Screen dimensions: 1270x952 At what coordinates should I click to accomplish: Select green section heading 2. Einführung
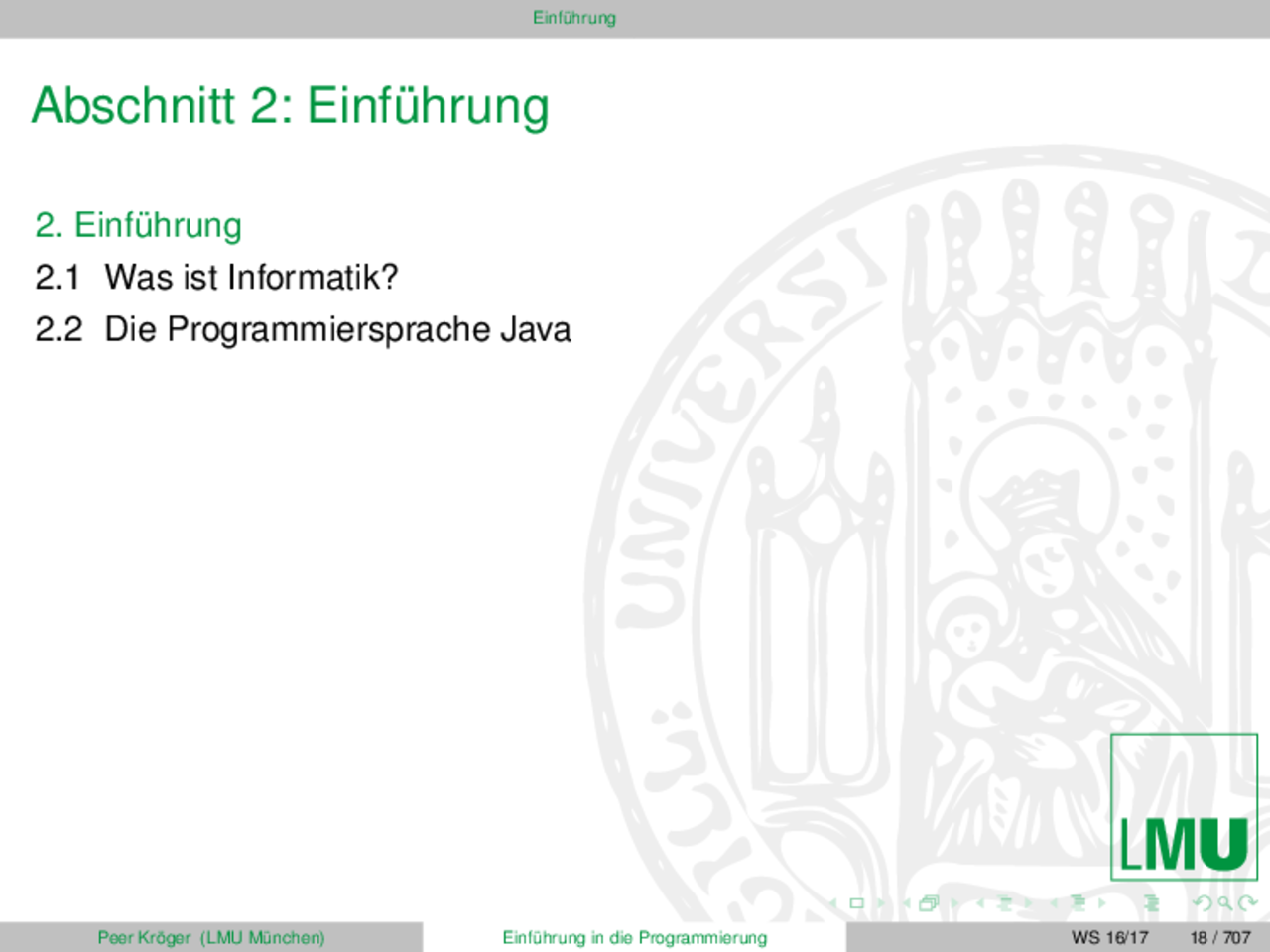pyautogui.click(x=138, y=225)
